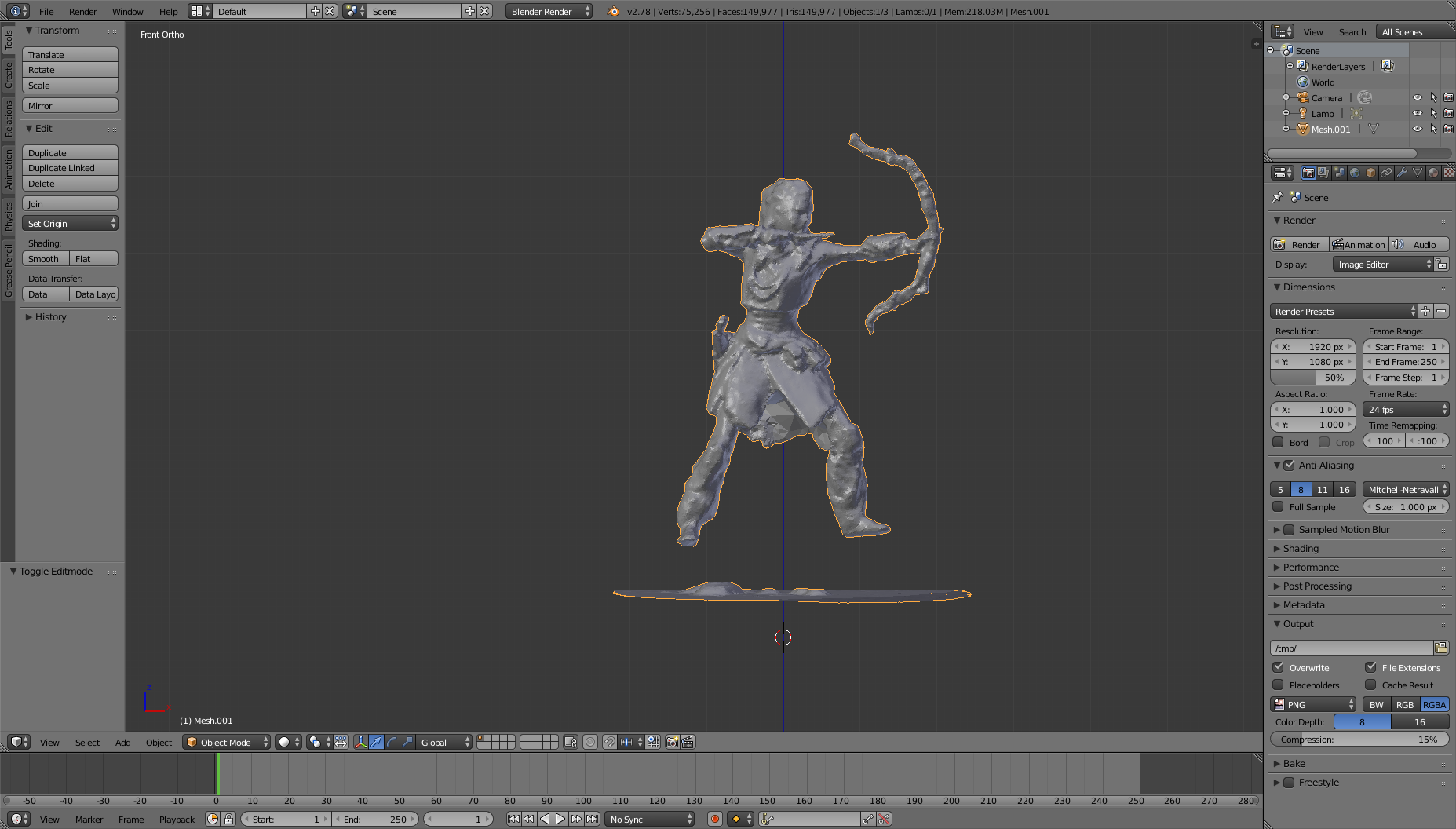Open the Help menu
This screenshot has height=829, width=1456.
point(168,11)
